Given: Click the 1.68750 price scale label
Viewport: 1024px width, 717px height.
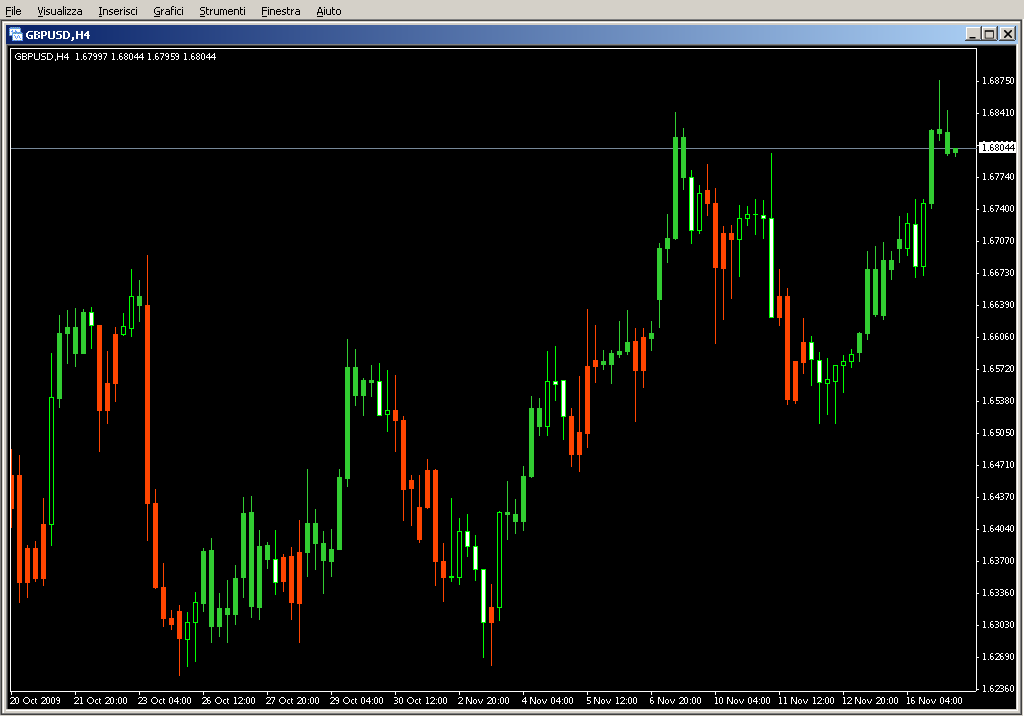Looking at the screenshot, I should coord(999,81).
